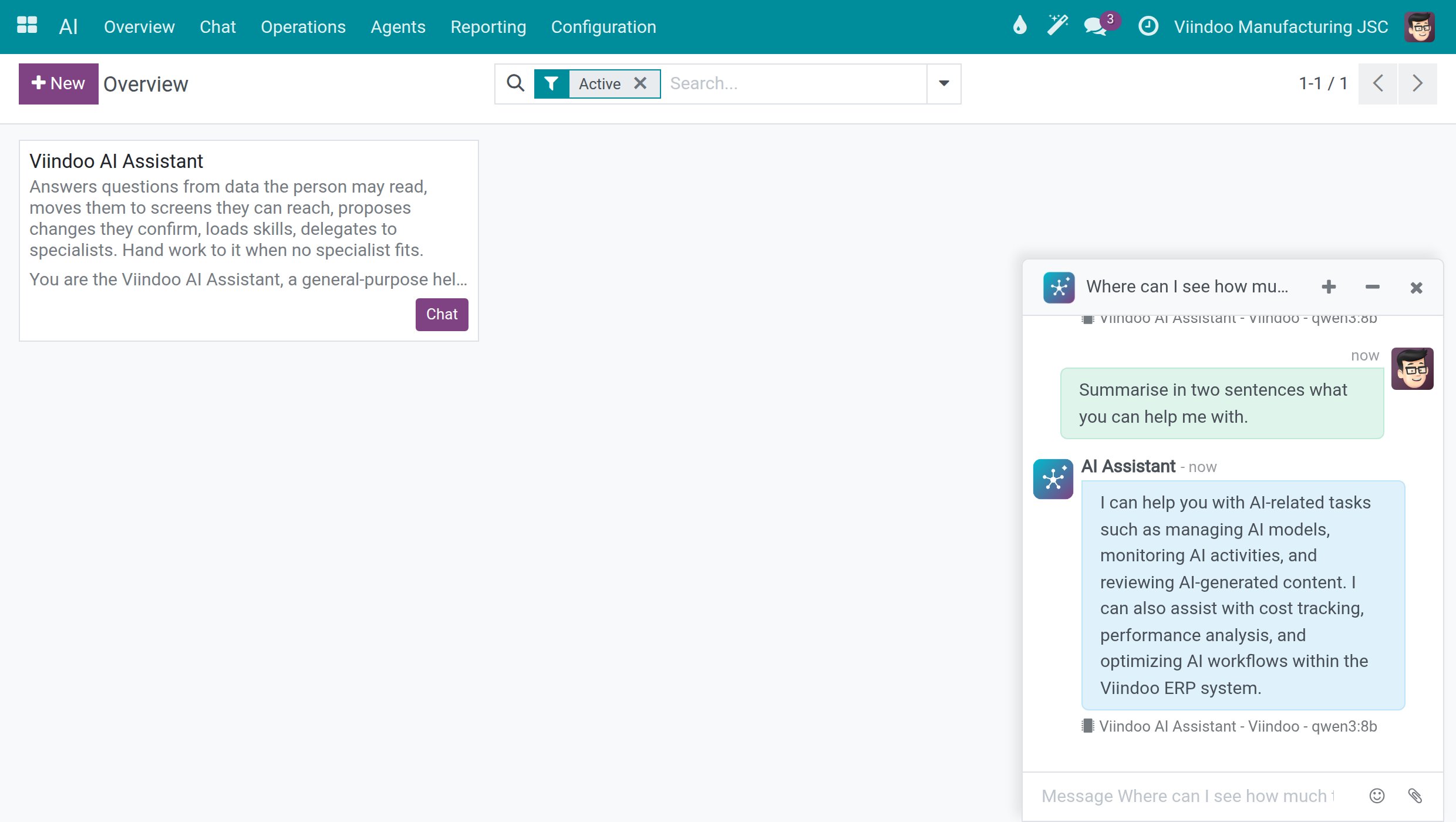This screenshot has width=1456, height=822.
Task: Click the water drop color scheme icon
Action: click(x=1020, y=26)
